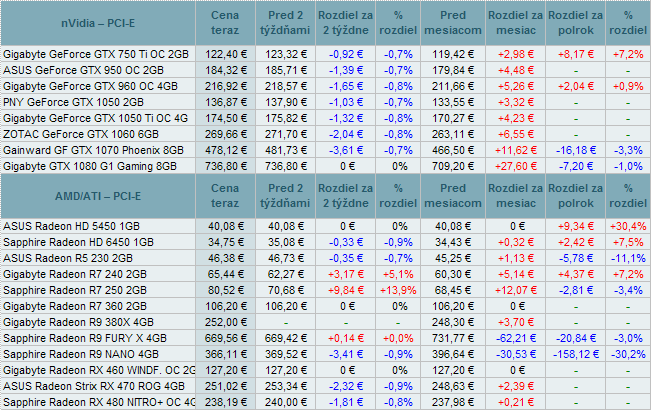Select Gigabyte GeForce GTX 960 OC 4GB row name
The height and width of the screenshot is (410, 651).
click(91, 86)
